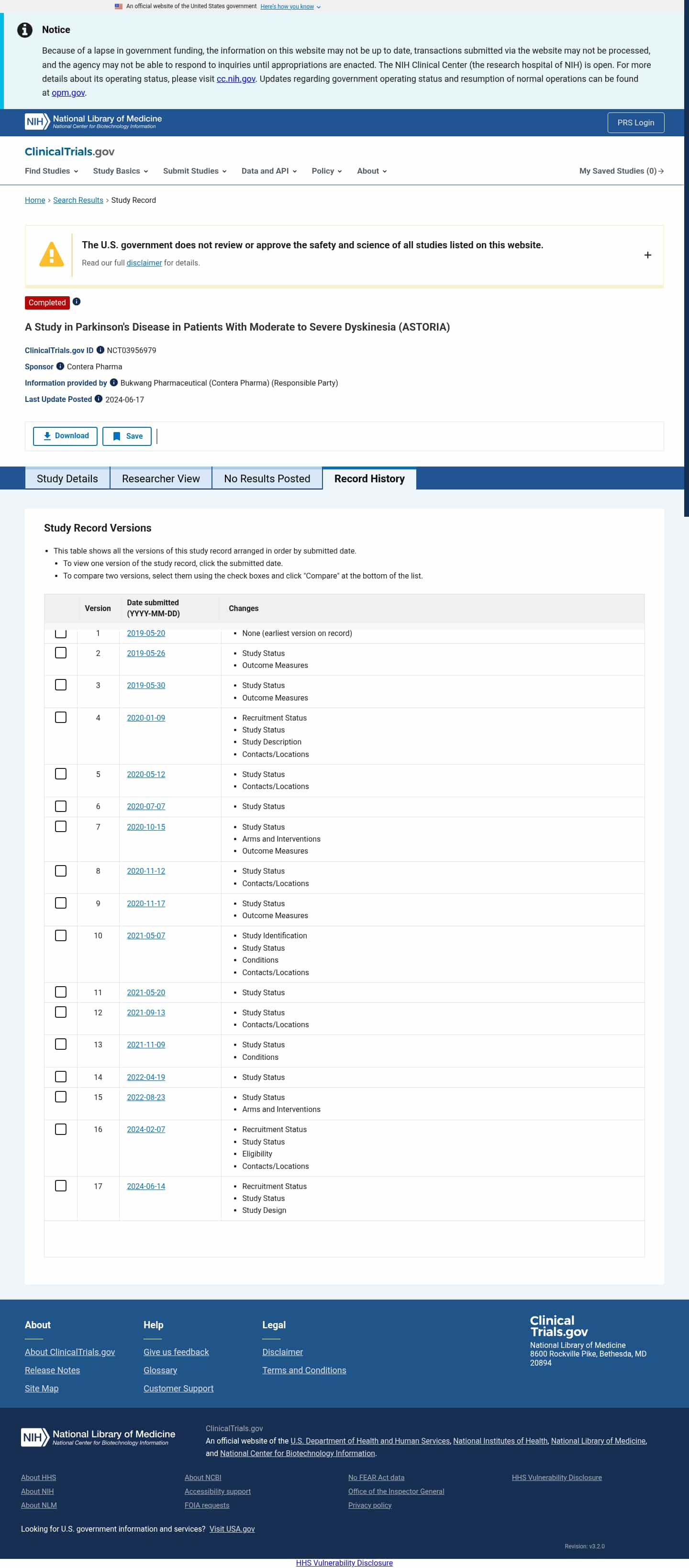This screenshot has height=1568, width=689.
Task: Open the 2020-10-15 version link
Action: coord(146,827)
